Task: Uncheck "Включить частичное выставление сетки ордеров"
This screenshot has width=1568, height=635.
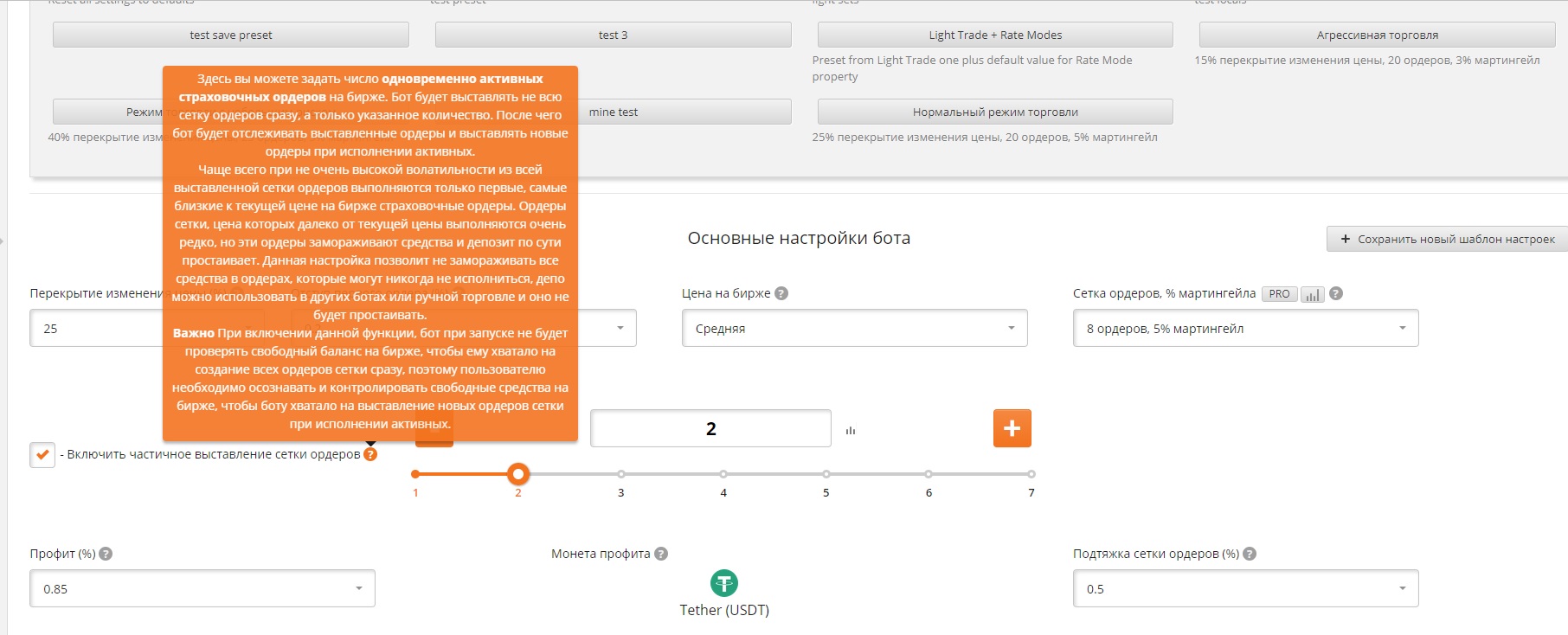Action: [42, 454]
